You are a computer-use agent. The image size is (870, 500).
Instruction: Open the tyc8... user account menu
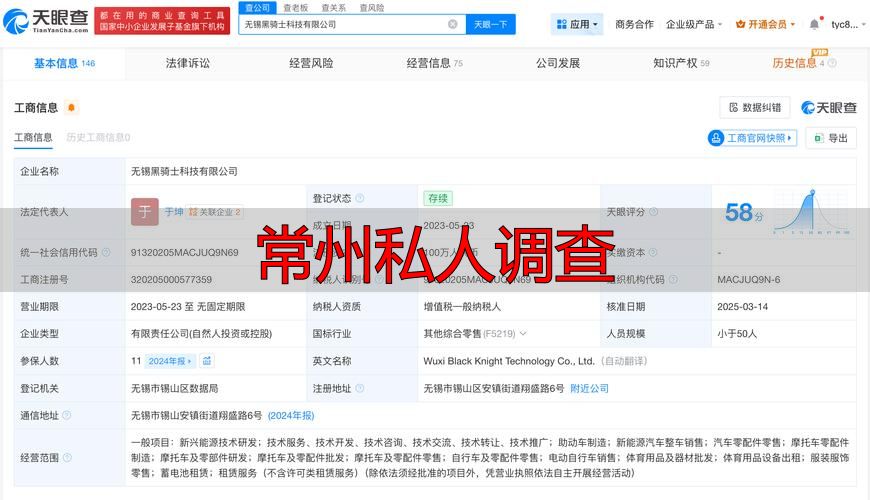848,24
